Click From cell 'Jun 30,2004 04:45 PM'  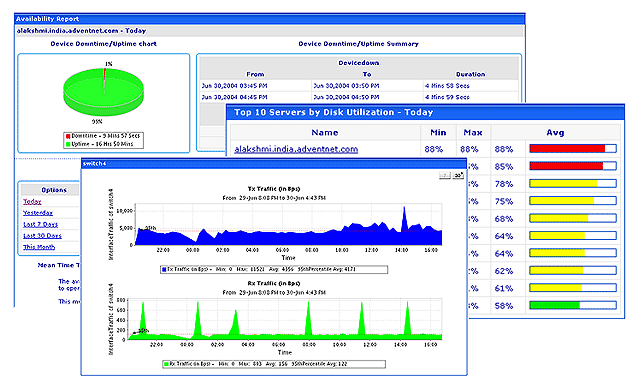click(x=234, y=97)
